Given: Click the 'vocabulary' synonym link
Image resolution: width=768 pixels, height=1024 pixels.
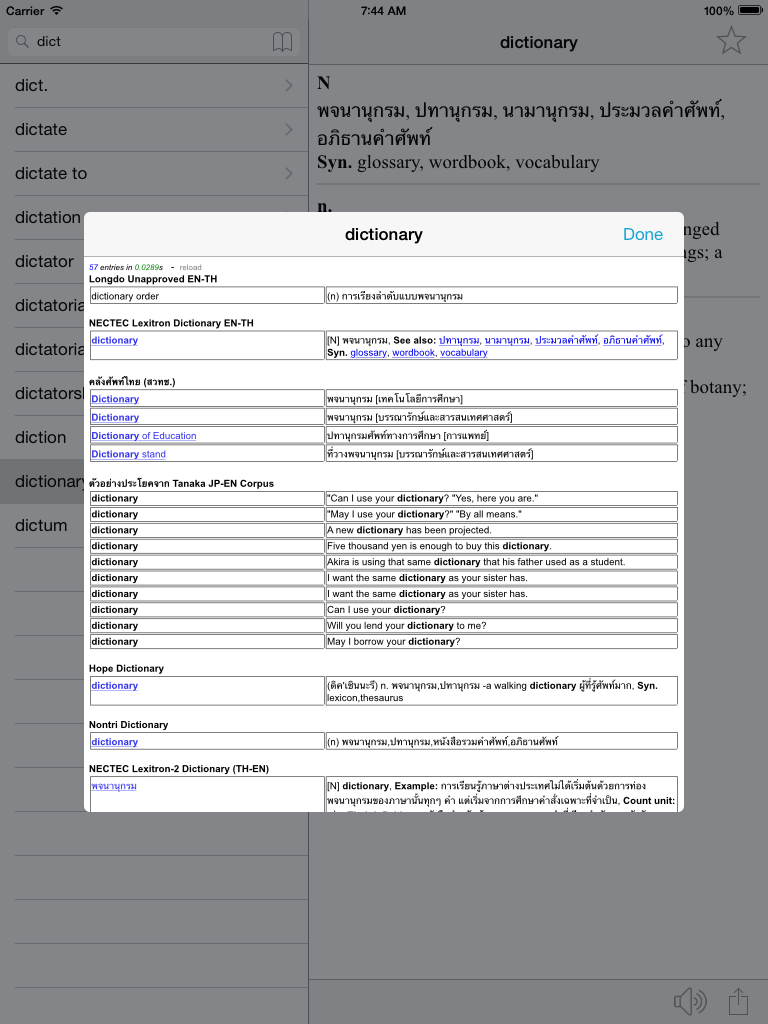Looking at the screenshot, I should click(x=464, y=353).
